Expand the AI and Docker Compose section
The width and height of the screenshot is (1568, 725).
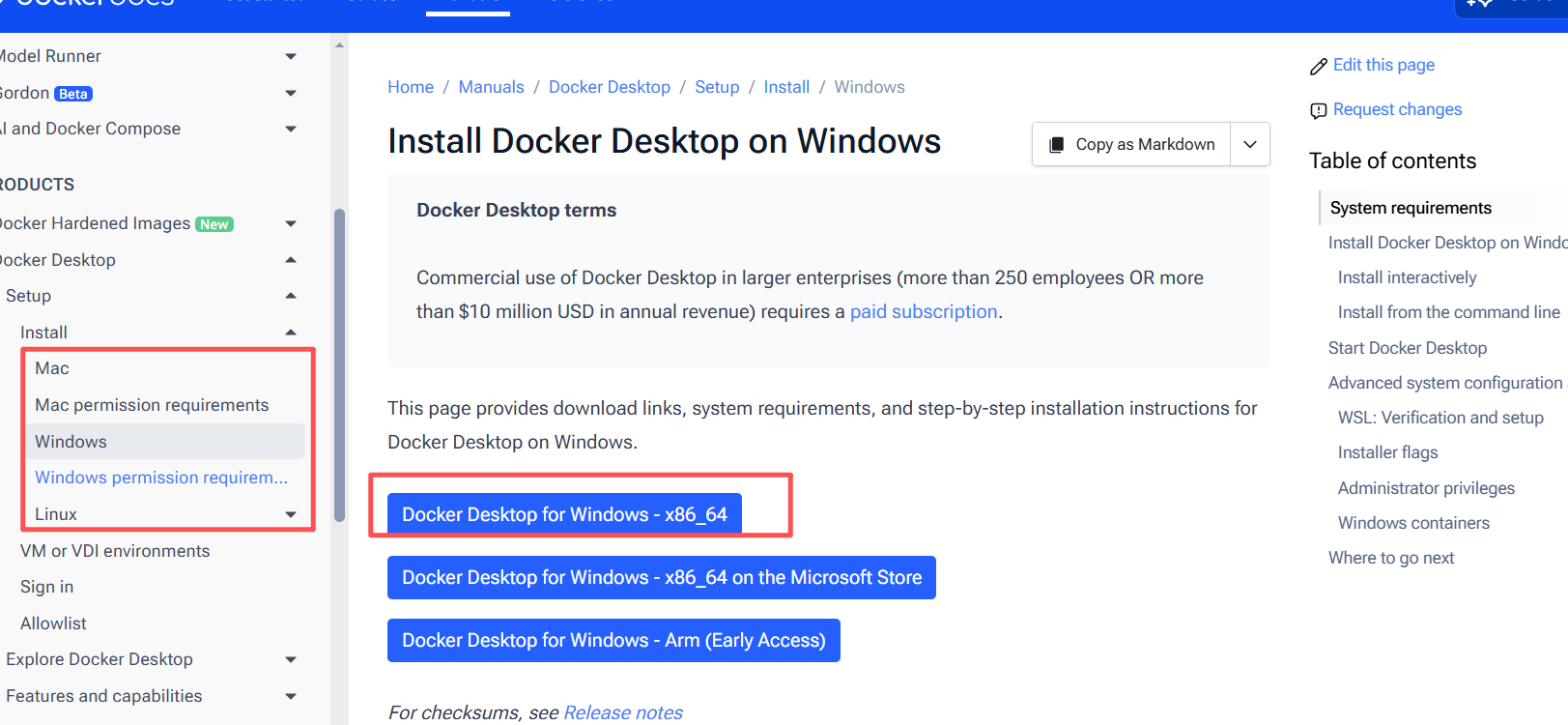point(291,130)
